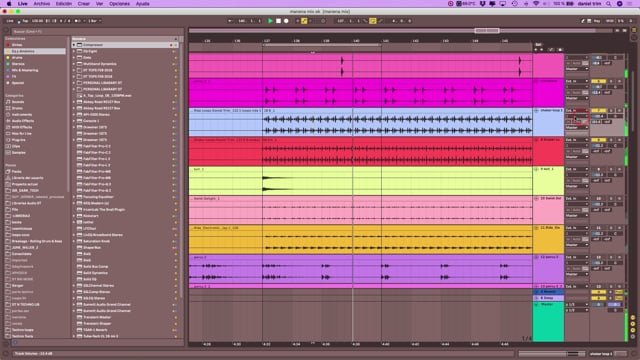640x360 pixels.
Task: Click the Stop button in transport
Action: [278, 21]
